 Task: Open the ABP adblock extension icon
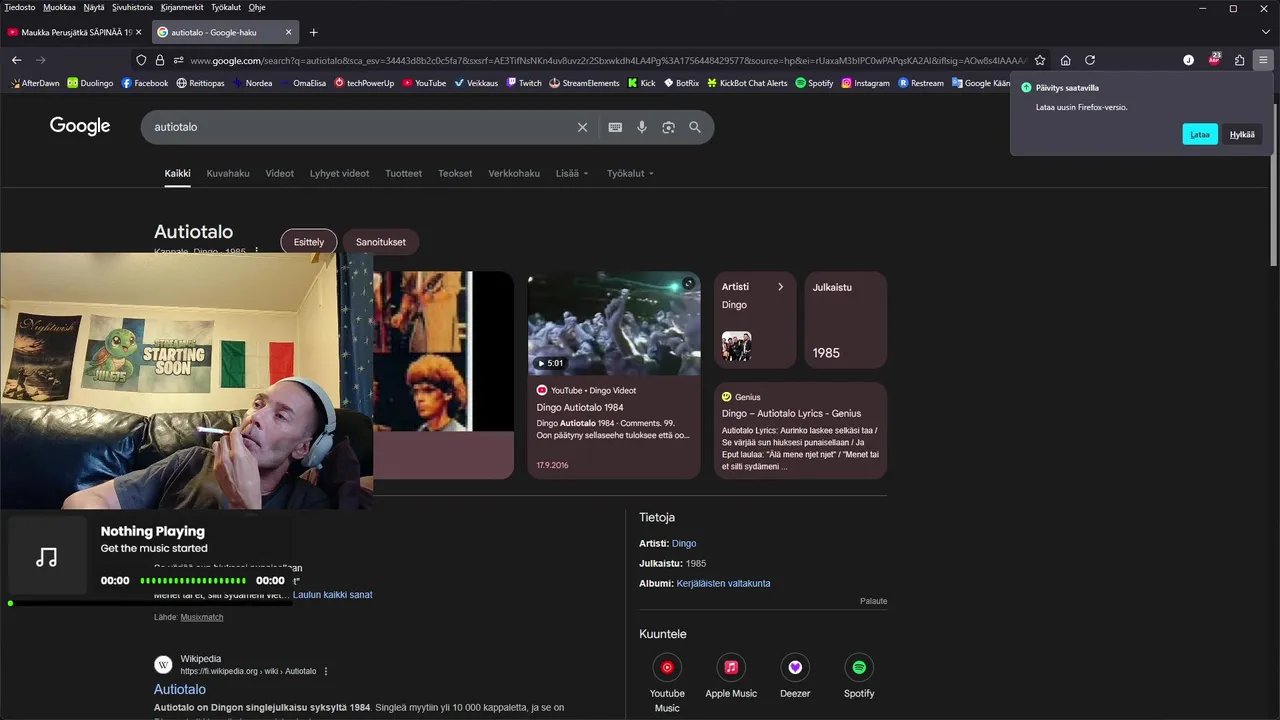tap(1214, 59)
